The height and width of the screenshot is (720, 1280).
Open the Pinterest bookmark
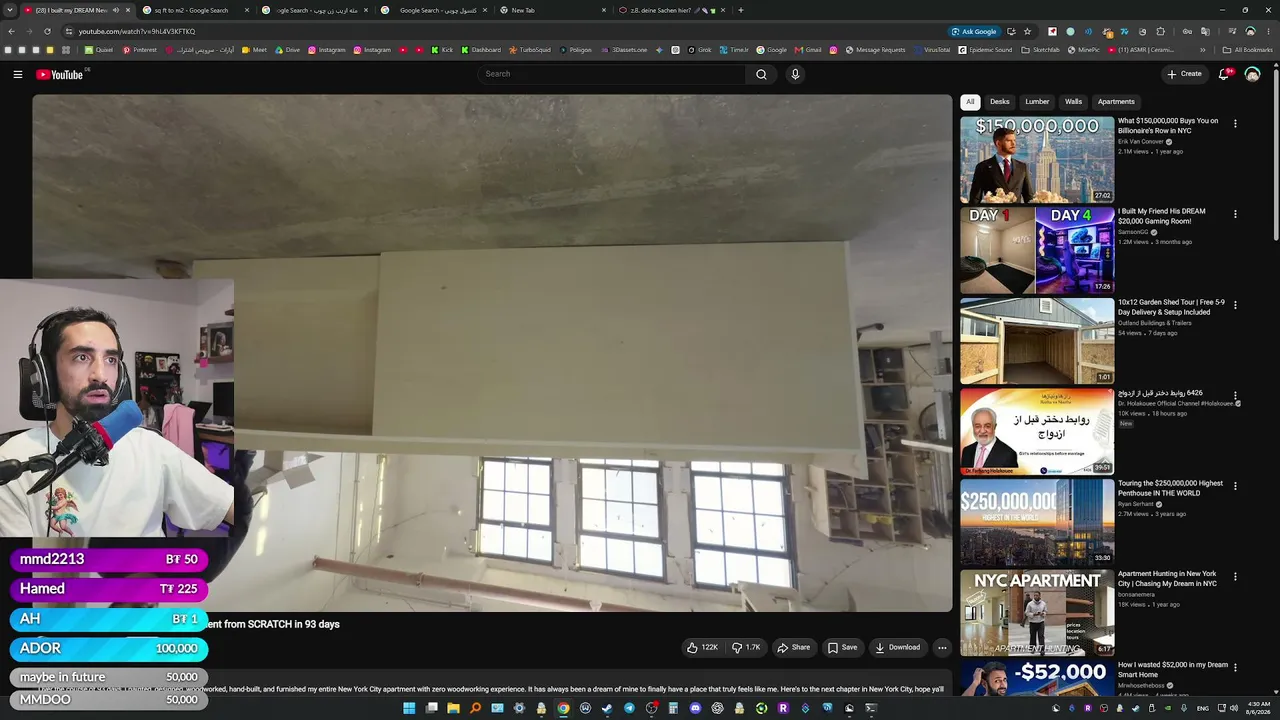[x=140, y=50]
